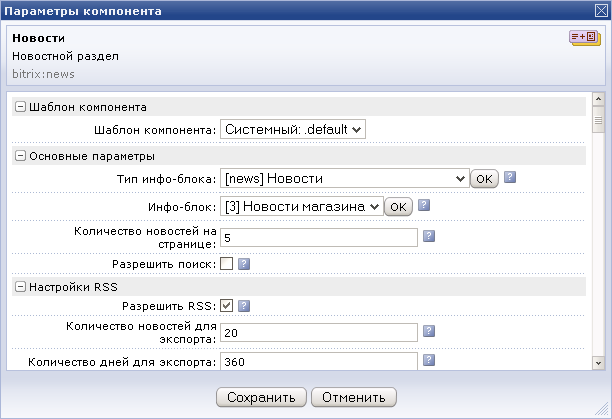This screenshot has height=419, width=612.
Task: Open help for Количество дней для экспорта
Action: [x=429, y=360]
